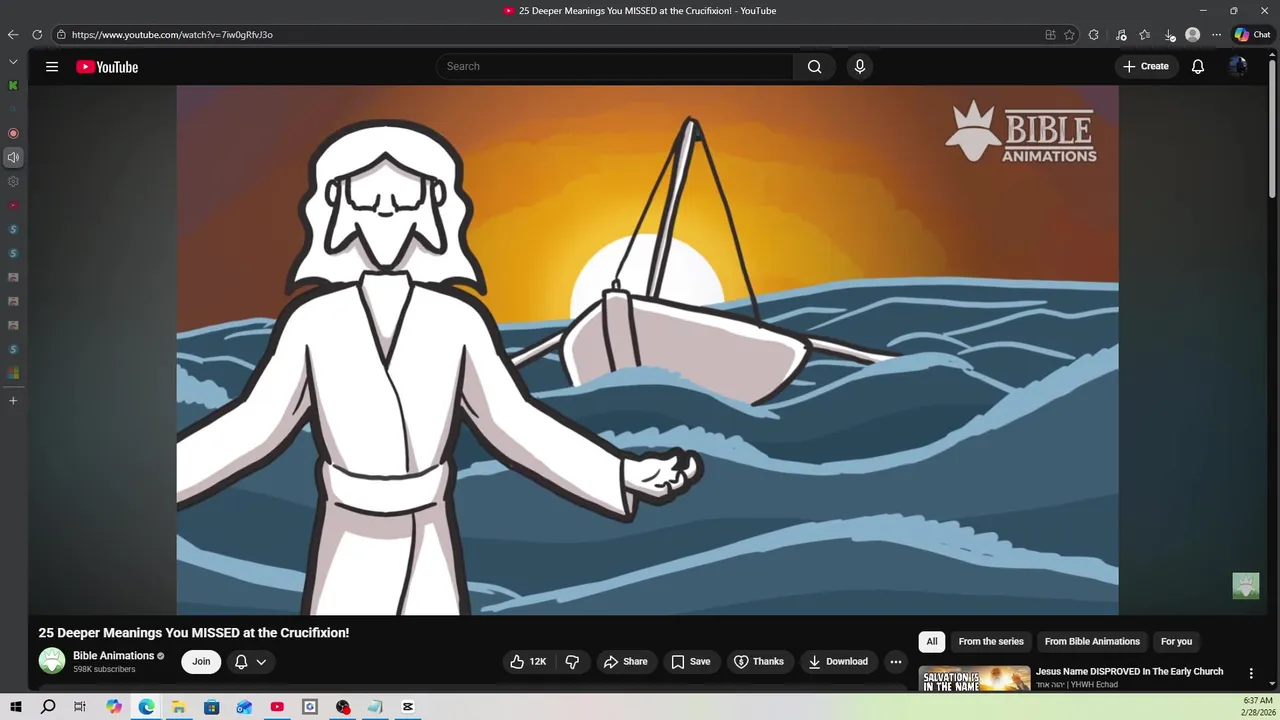Open the YouTube guide hamburger menu
This screenshot has width=1280, height=720.
tap(52, 67)
